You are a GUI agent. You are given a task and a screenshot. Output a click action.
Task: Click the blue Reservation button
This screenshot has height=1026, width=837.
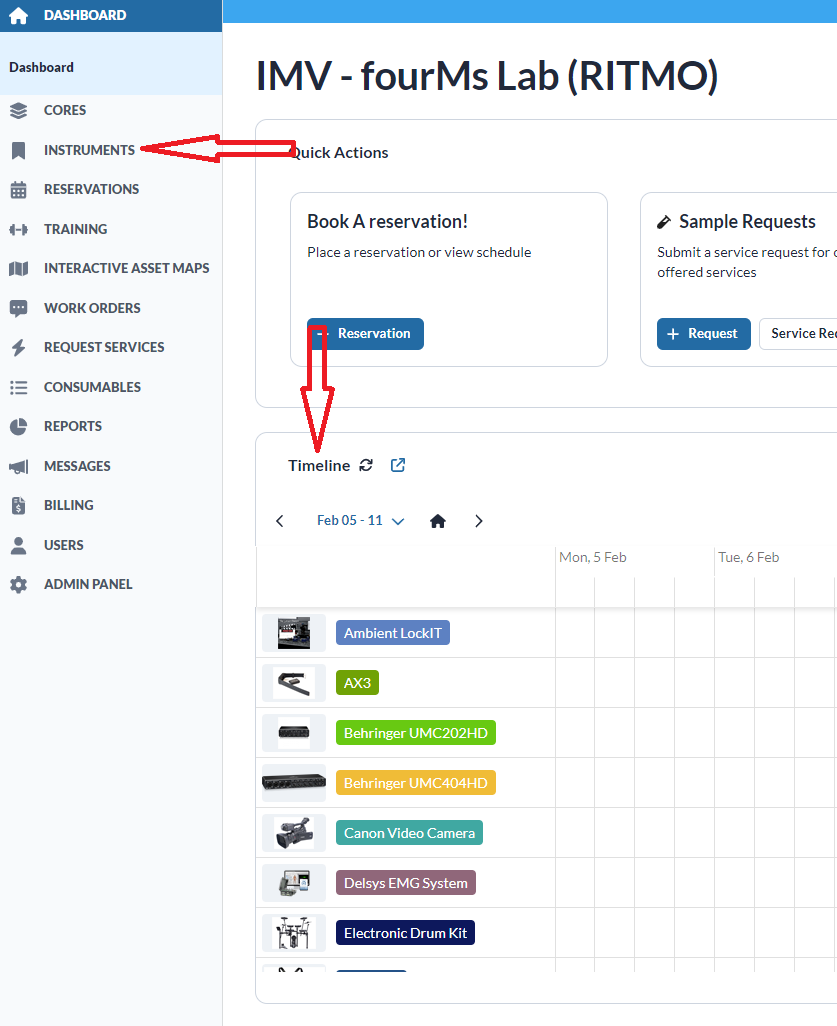[x=365, y=334]
